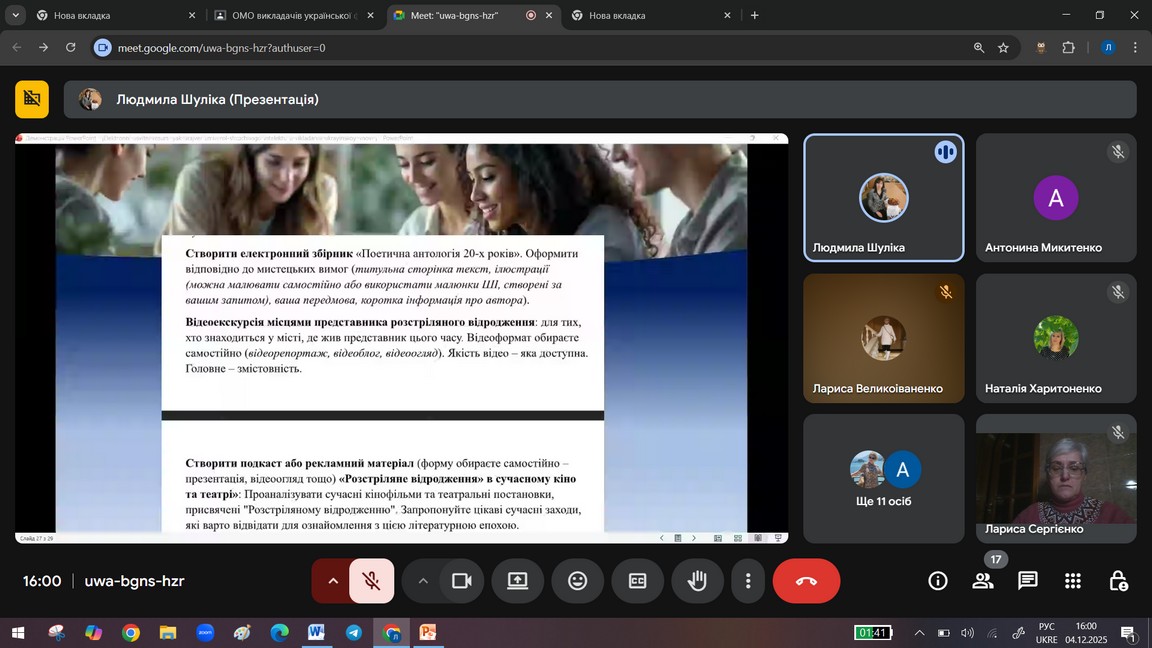
Task: Click the raise hand icon
Action: [x=697, y=581]
